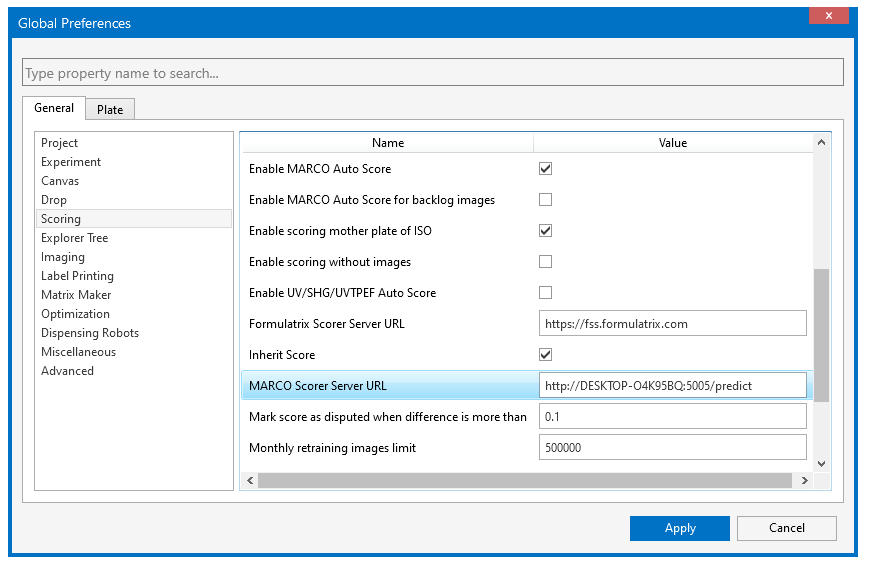Uncheck Enable MARCO Auto Score checkbox
Viewport: 873px width, 561px height.
pyautogui.click(x=545, y=169)
